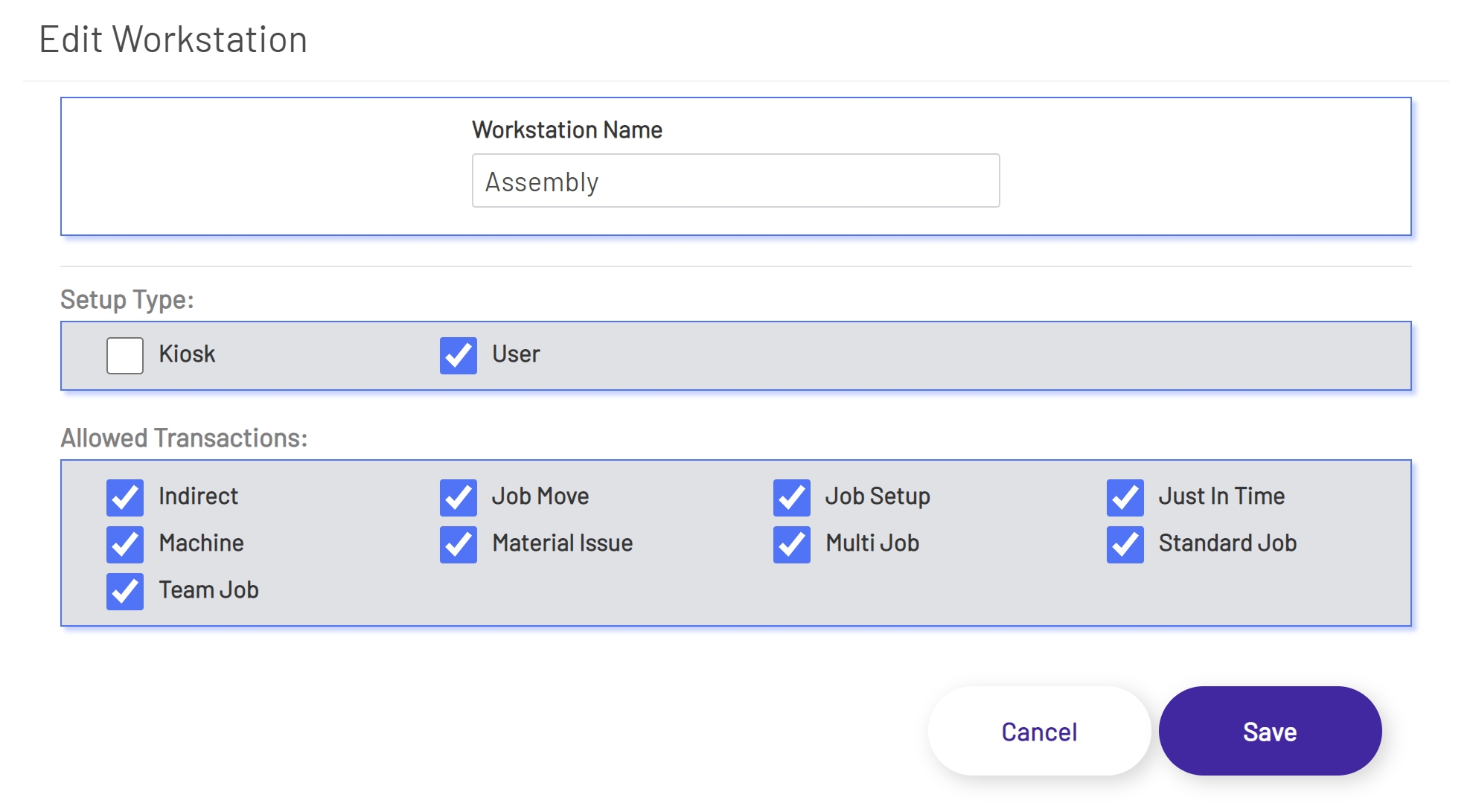Uncheck the Team Job checkbox

pyautogui.click(x=124, y=591)
